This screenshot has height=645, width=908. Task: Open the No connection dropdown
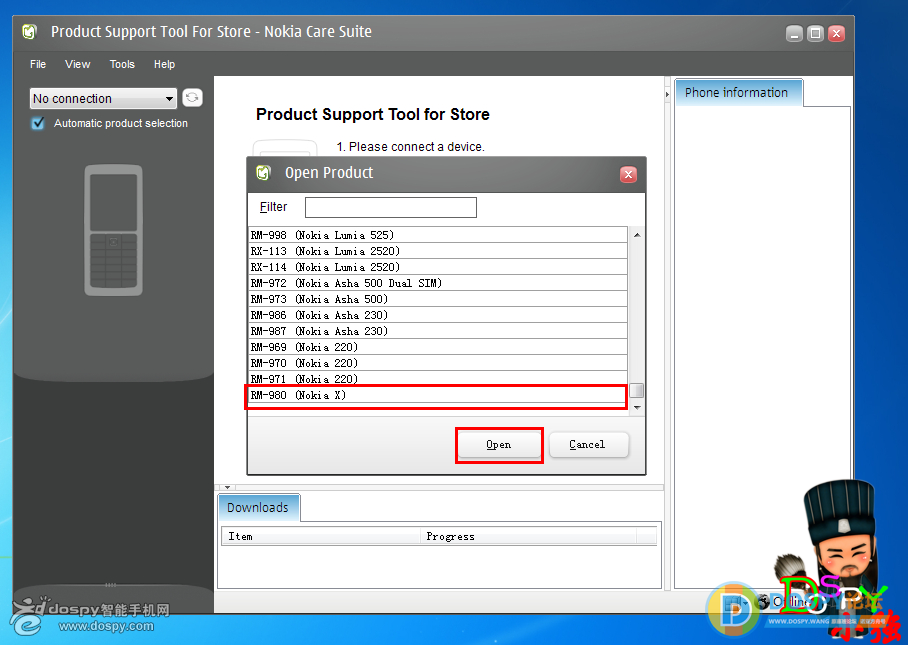[103, 98]
